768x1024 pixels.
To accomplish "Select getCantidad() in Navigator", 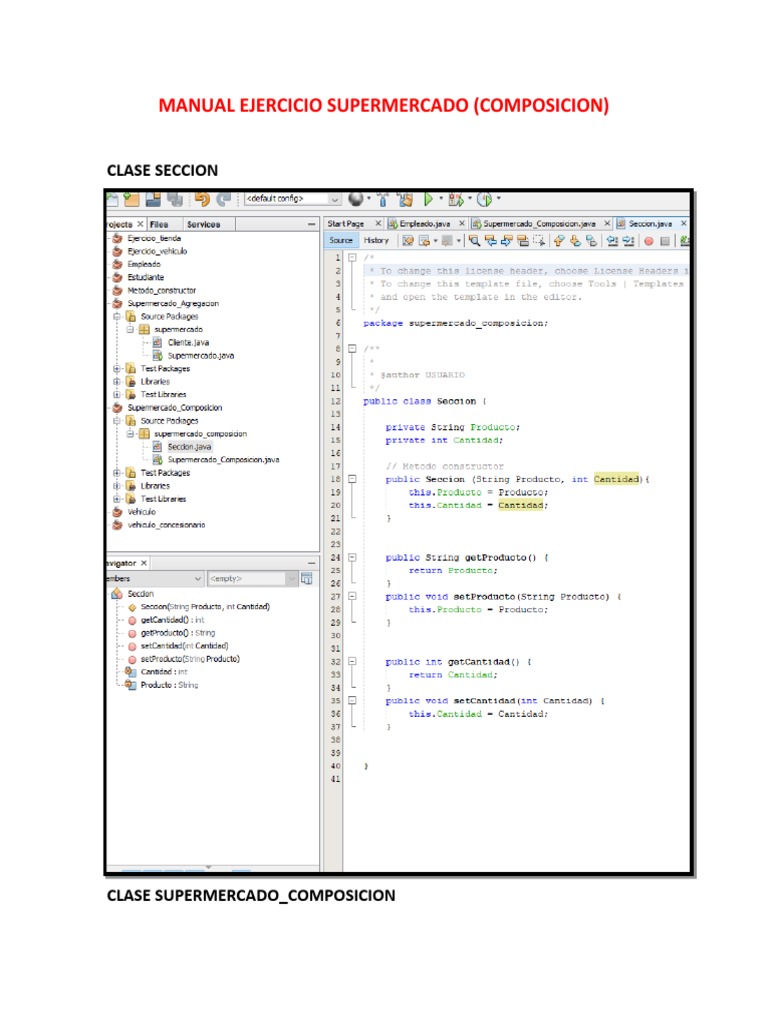I will tap(172, 620).
